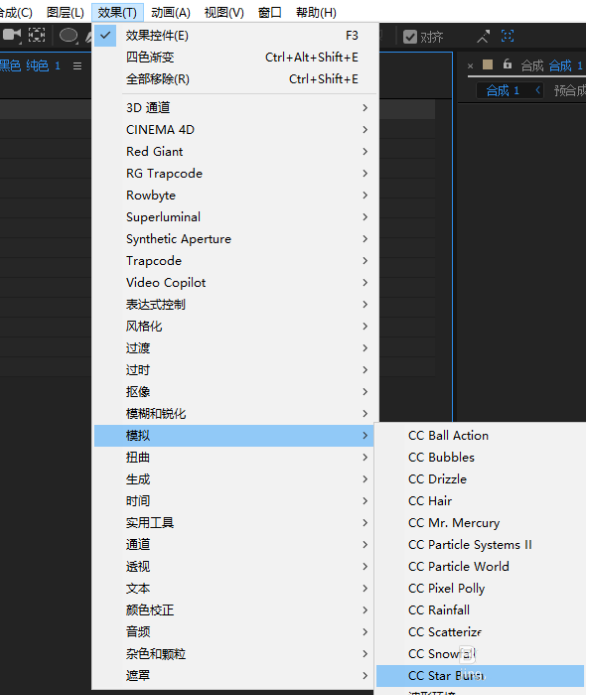Open the 透视 submenu

click(x=234, y=566)
